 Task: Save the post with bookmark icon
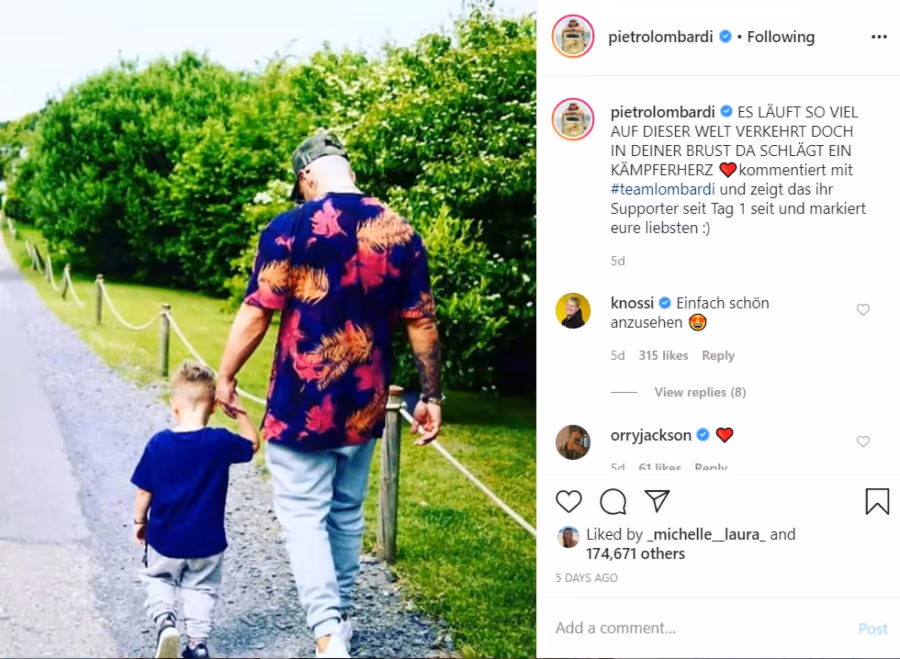[x=877, y=501]
